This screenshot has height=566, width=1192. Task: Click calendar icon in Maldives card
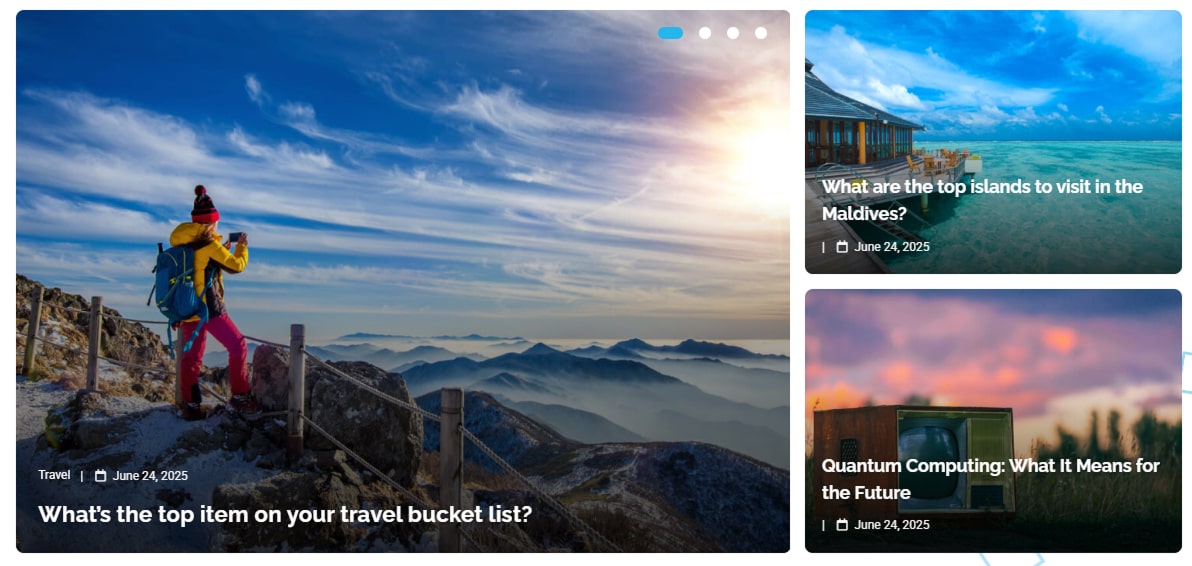click(842, 246)
